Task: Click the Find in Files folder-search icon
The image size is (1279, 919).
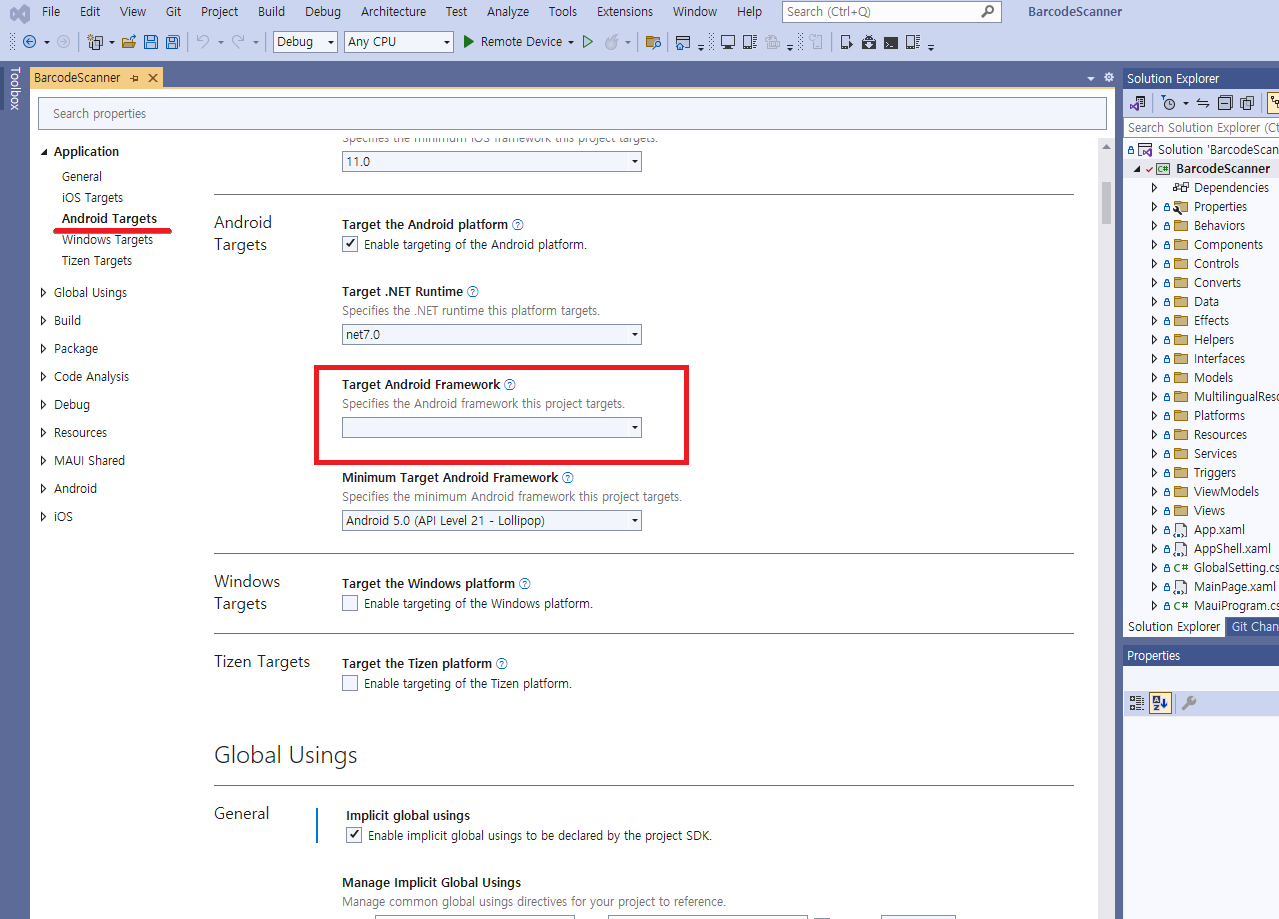Action: [x=653, y=42]
